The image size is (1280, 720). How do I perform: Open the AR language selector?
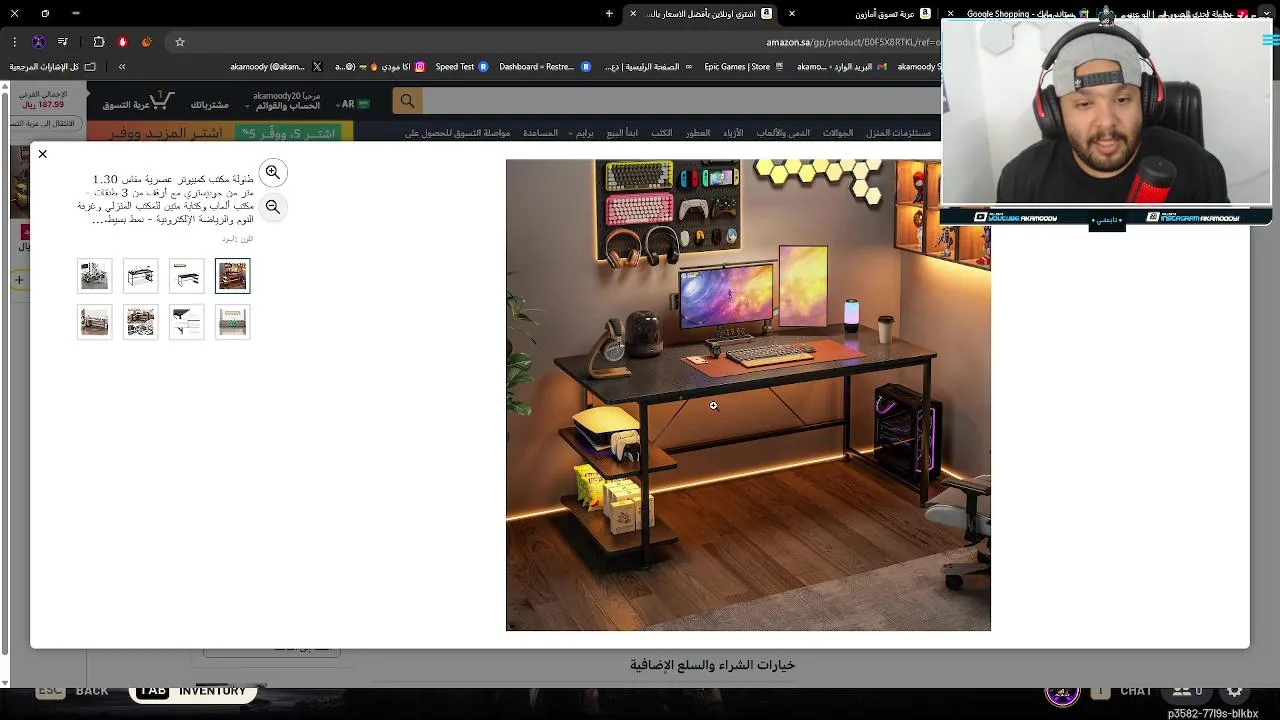(354, 104)
